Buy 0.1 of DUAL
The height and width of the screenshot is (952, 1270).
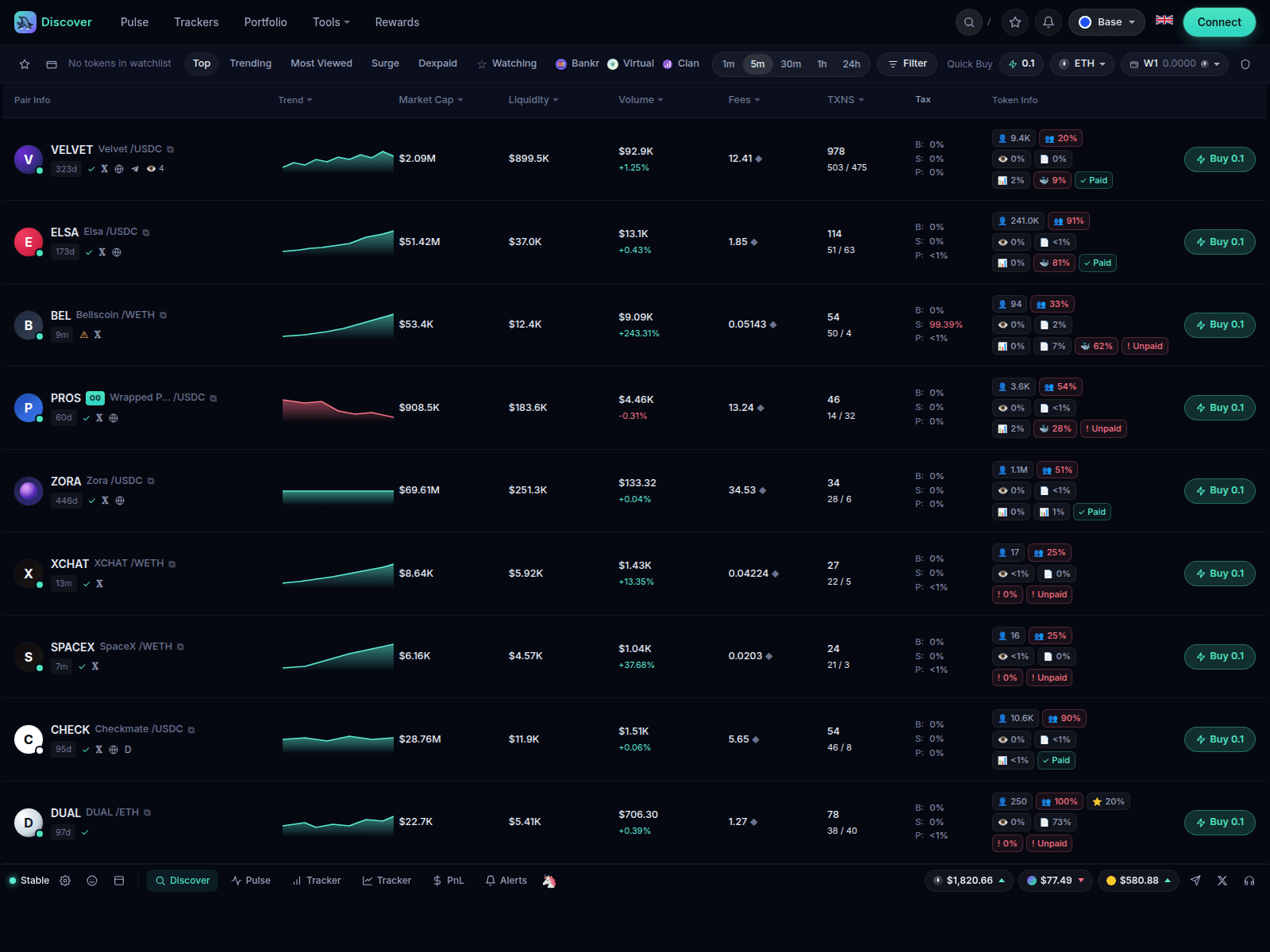[x=1220, y=823]
